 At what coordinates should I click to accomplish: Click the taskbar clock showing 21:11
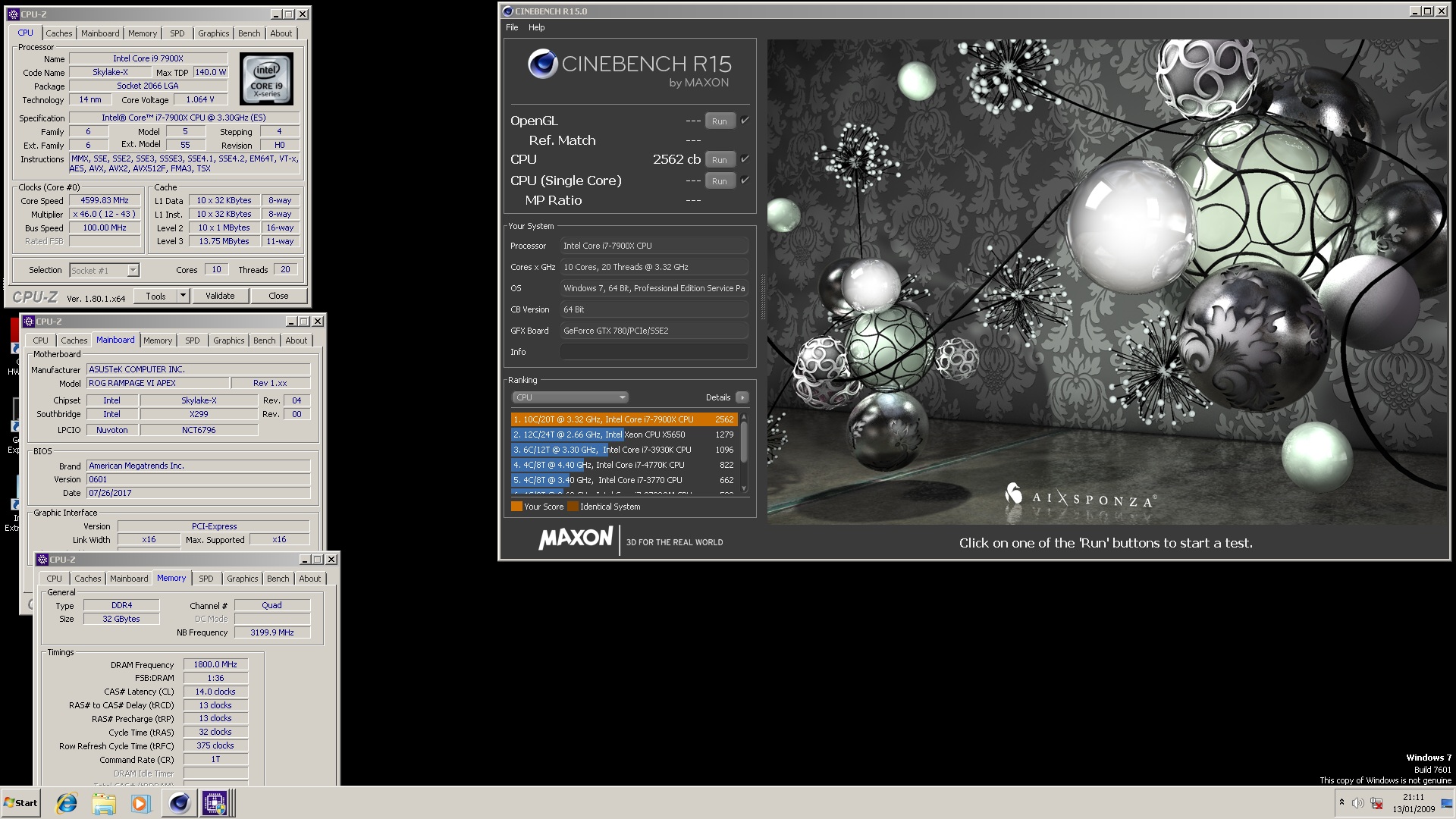coord(1413,803)
